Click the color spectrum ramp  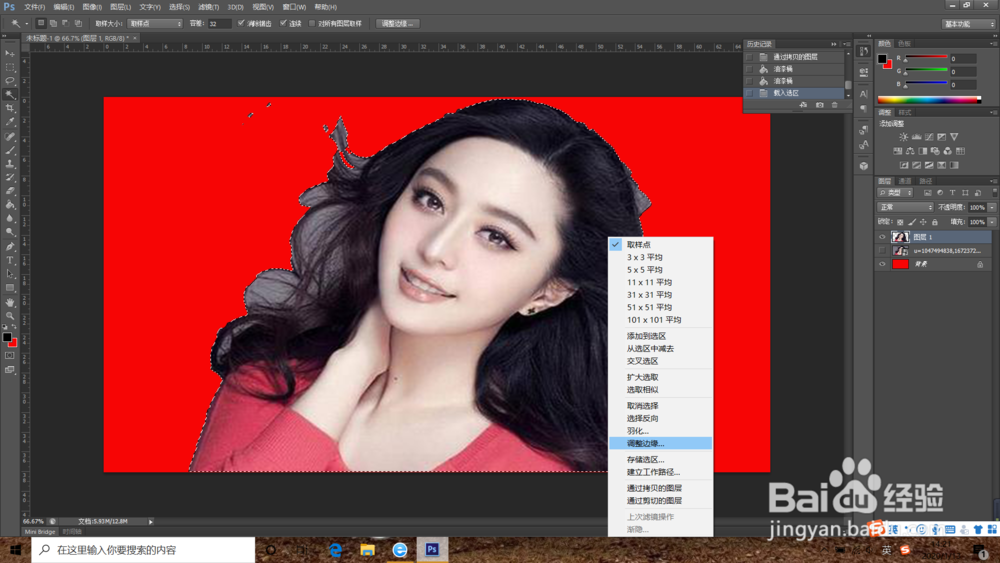tap(929, 99)
